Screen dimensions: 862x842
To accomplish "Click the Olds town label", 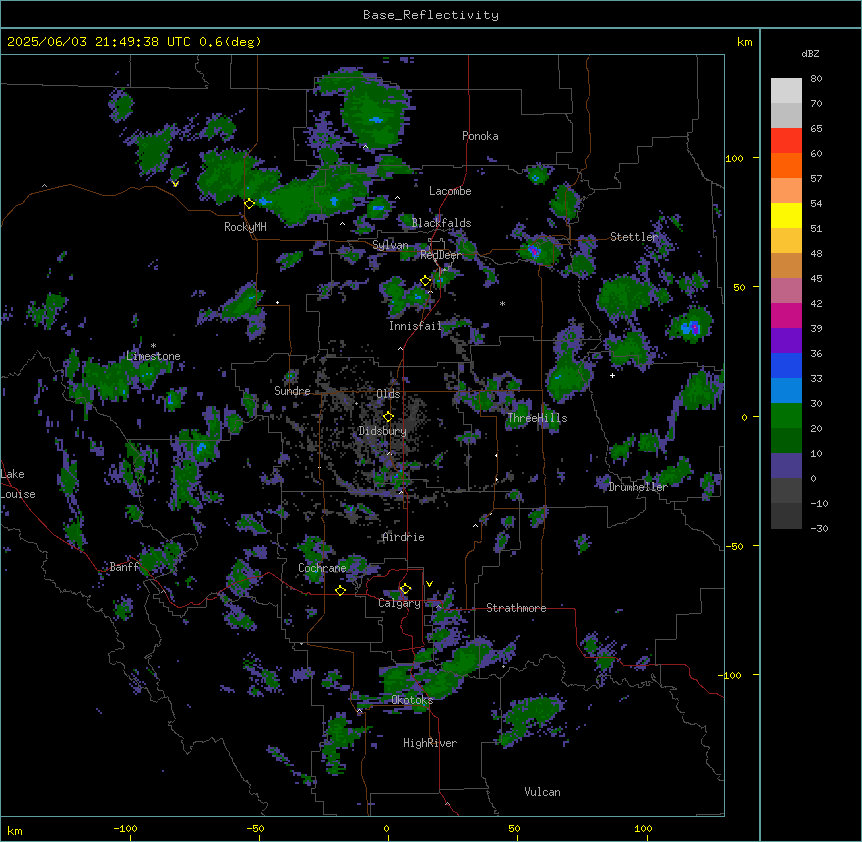I will pyautogui.click(x=388, y=394).
